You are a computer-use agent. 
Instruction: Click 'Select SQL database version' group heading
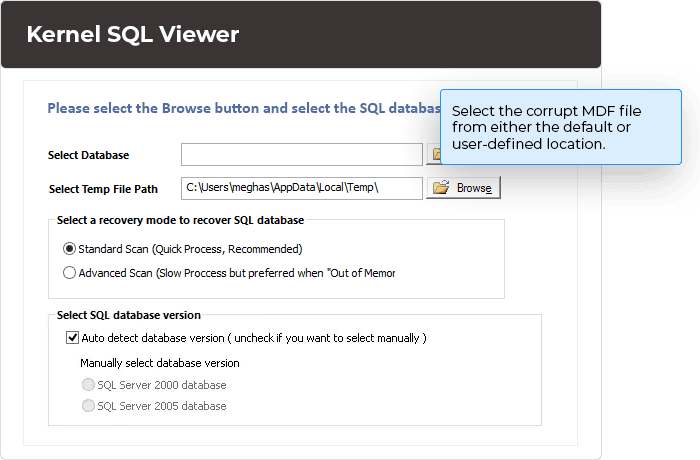click(129, 315)
